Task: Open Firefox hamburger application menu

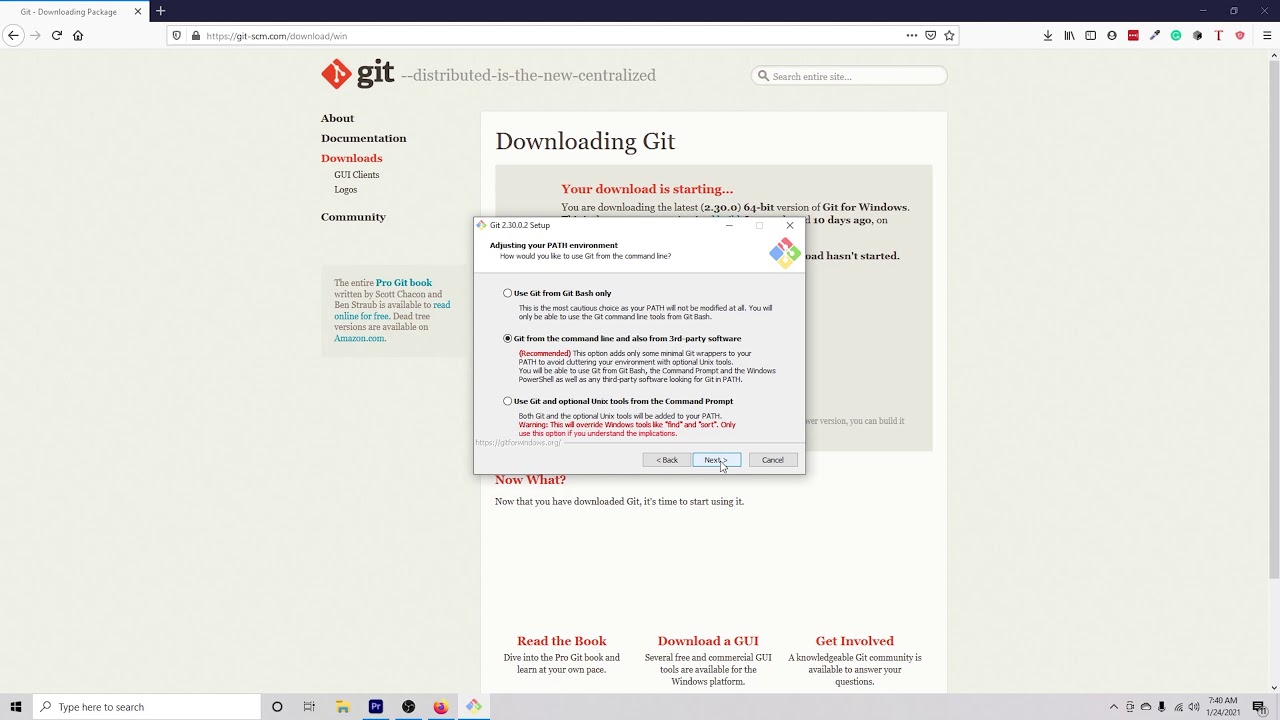Action: point(1267,35)
